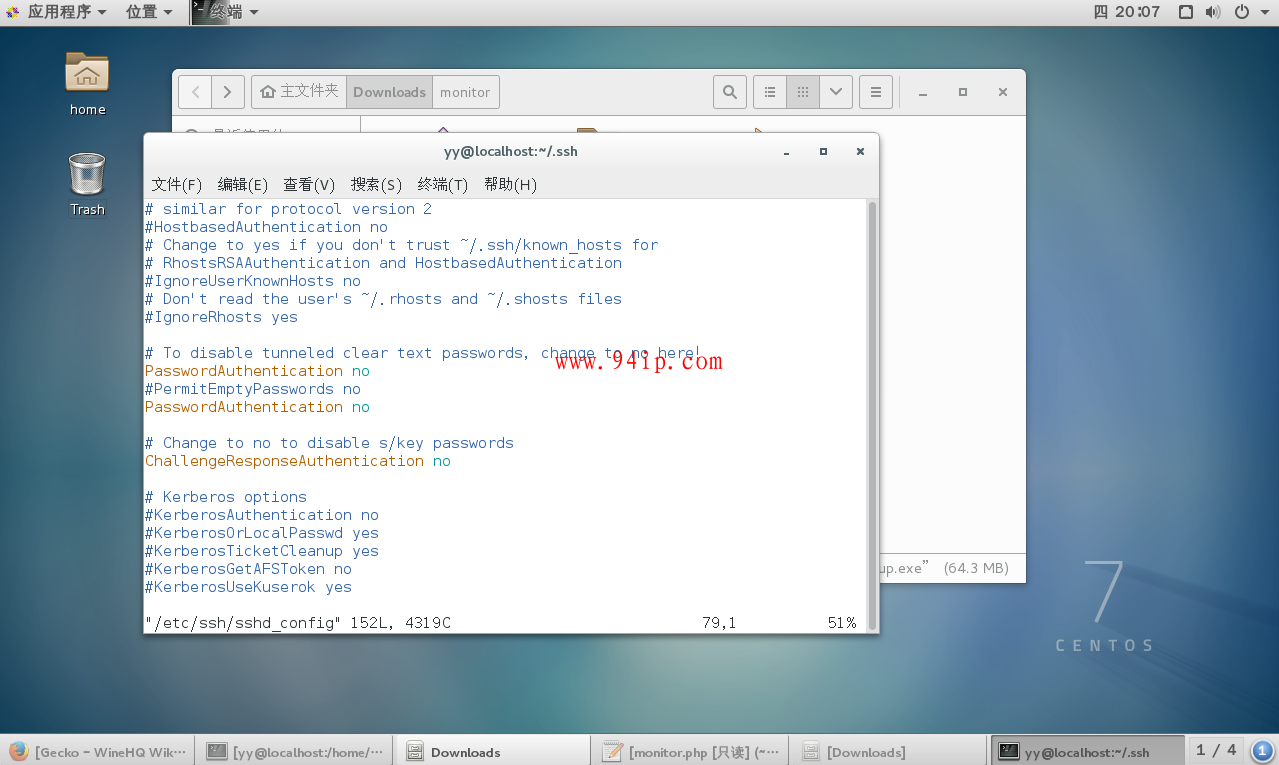The height and width of the screenshot is (765, 1279).
Task: Open volume icon in top panel
Action: tap(1213, 12)
